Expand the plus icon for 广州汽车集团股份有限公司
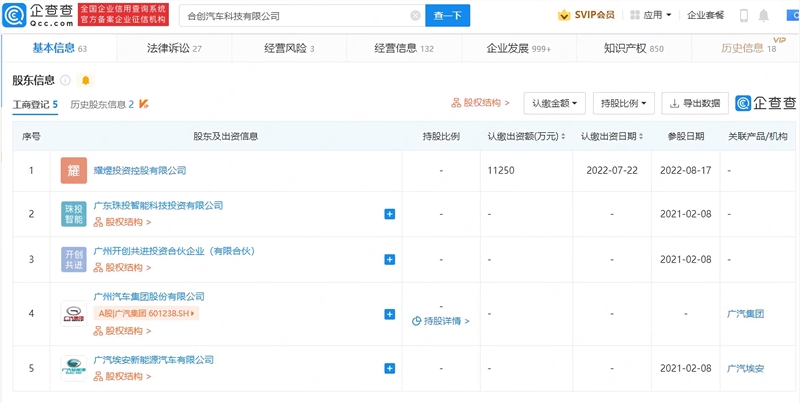The width and height of the screenshot is (800, 403). (x=389, y=314)
